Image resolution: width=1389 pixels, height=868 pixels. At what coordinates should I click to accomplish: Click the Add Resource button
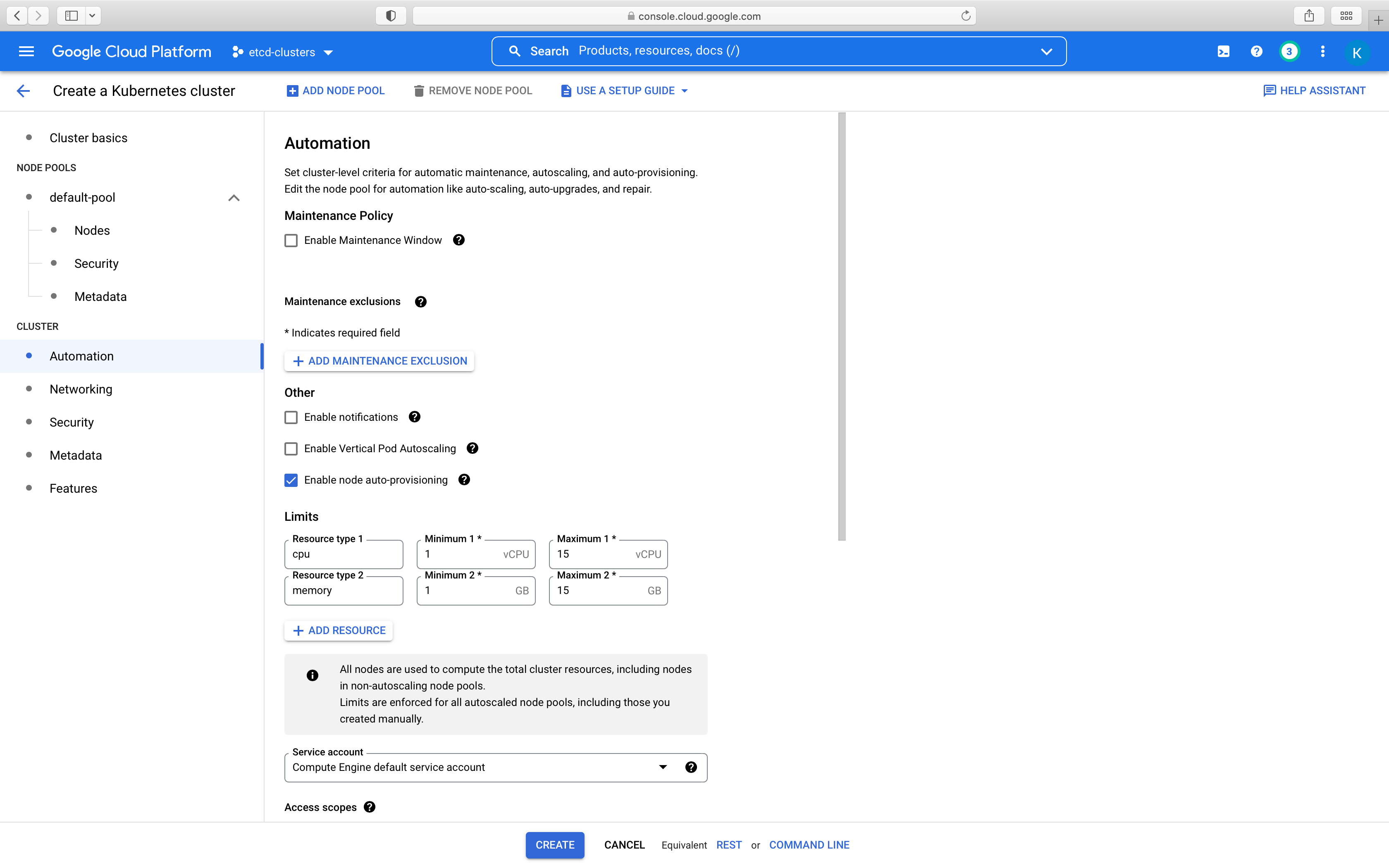(x=339, y=629)
